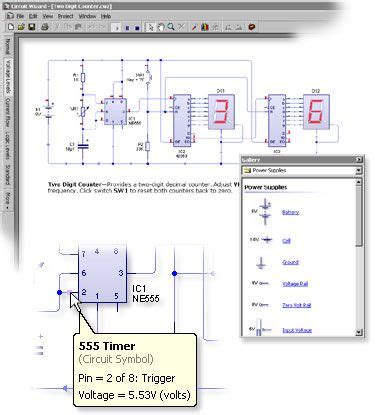
Task: Click the R1 resistor component
Action: pyautogui.click(x=83, y=78)
